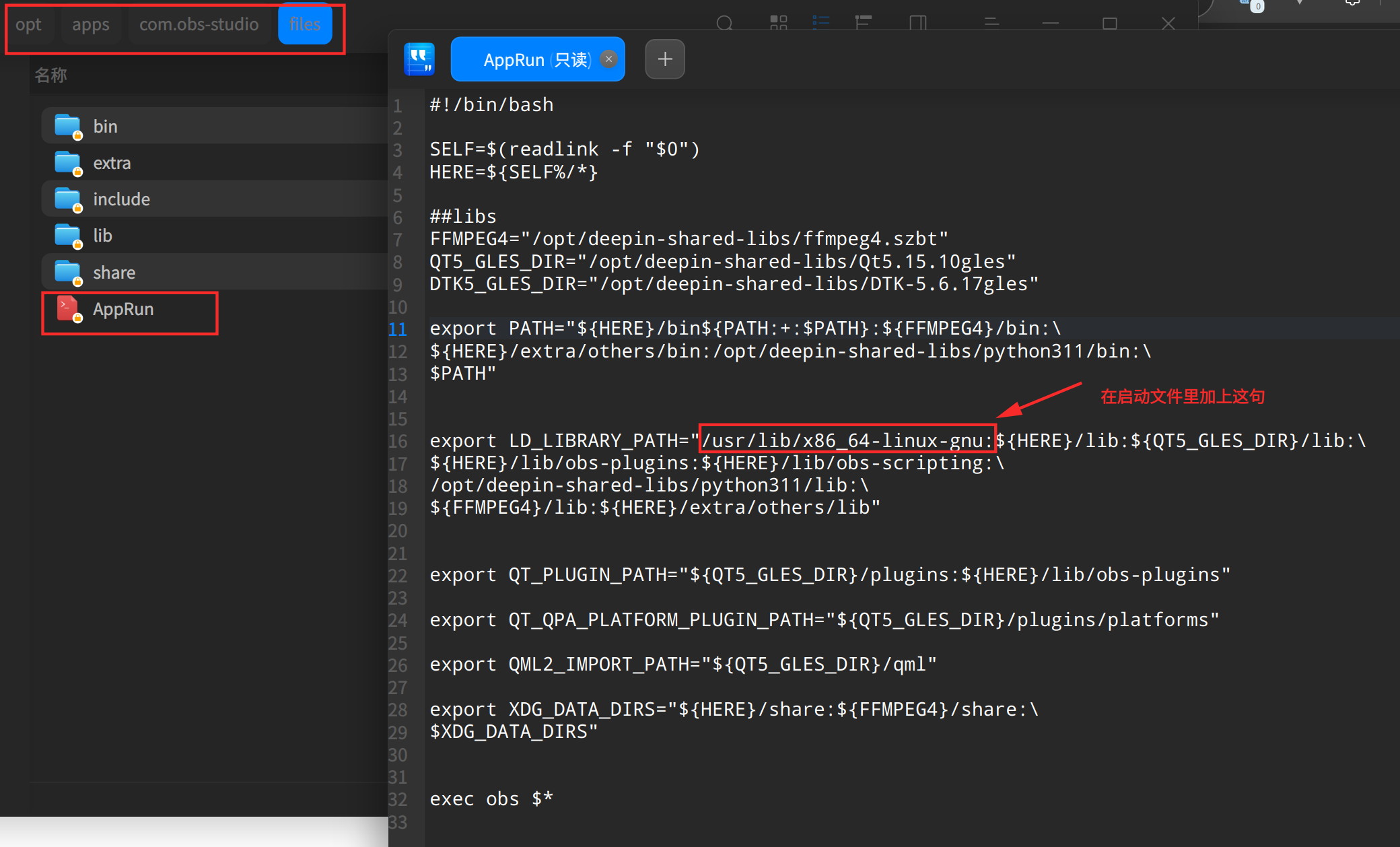Select the extra folder icon
Image resolution: width=1400 pixels, height=847 pixels.
[68, 163]
